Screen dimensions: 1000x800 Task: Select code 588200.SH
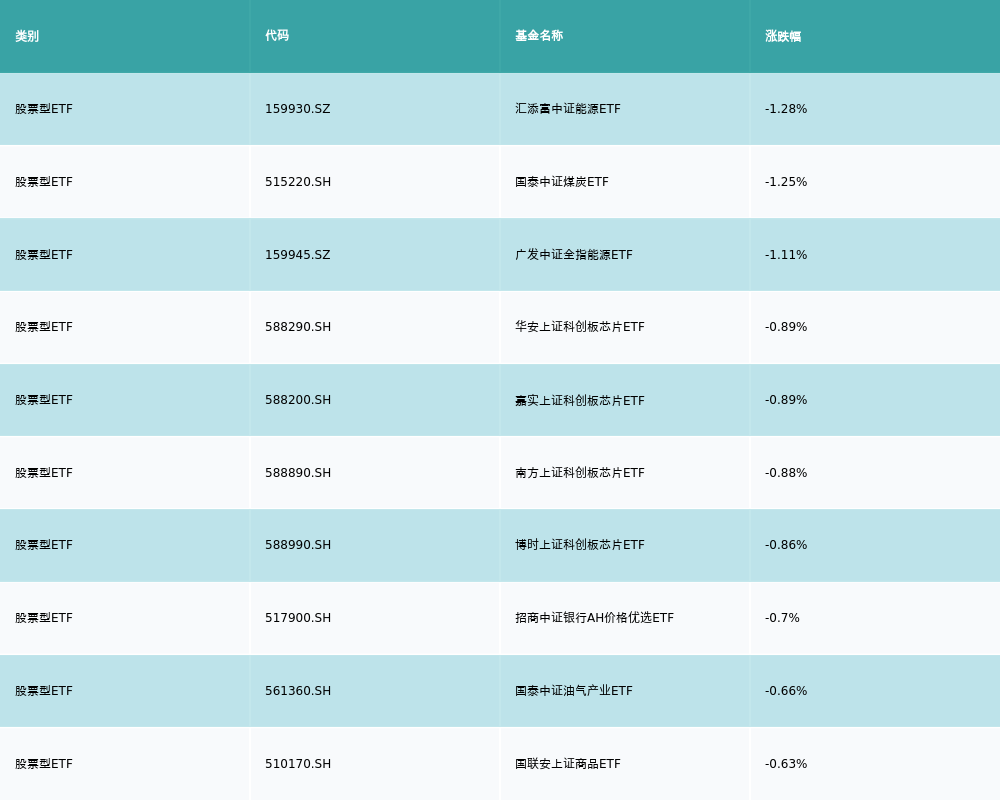(x=298, y=400)
